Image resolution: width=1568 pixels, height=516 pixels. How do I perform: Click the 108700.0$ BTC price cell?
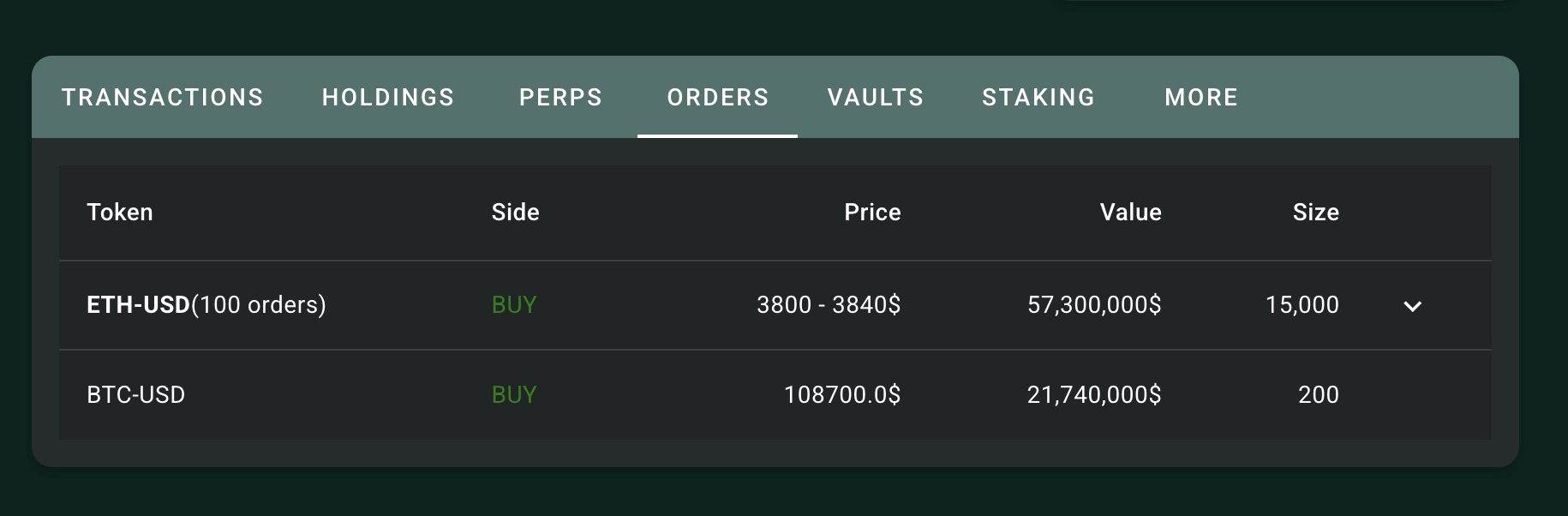tap(842, 395)
